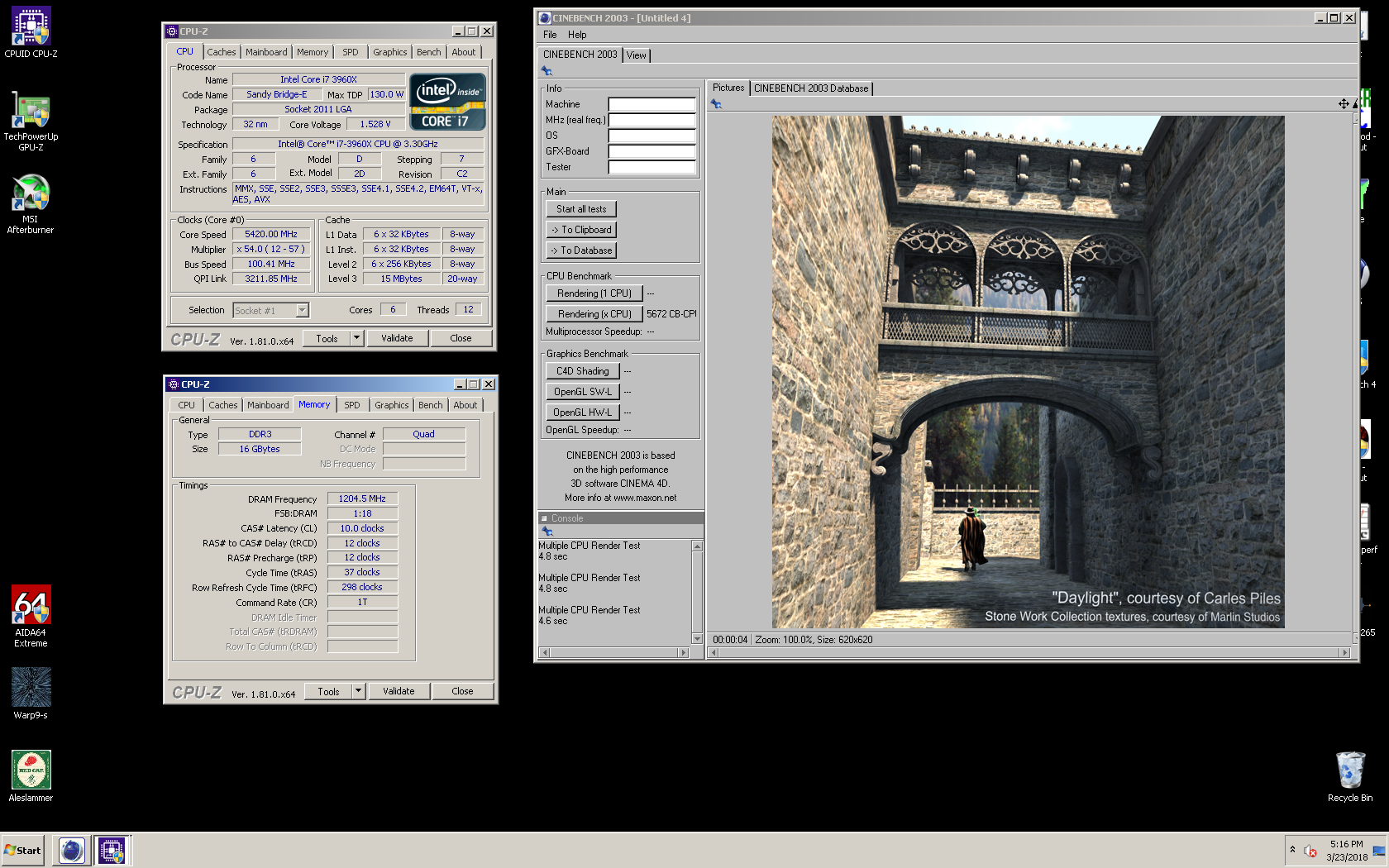Image resolution: width=1389 pixels, height=868 pixels.
Task: Open the TechPowerUp GPU-Z desktop icon
Action: click(x=31, y=121)
